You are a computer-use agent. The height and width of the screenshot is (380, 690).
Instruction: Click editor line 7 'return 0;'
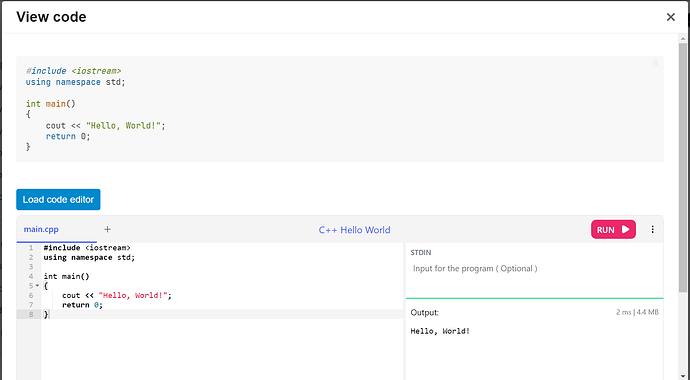tap(82, 305)
